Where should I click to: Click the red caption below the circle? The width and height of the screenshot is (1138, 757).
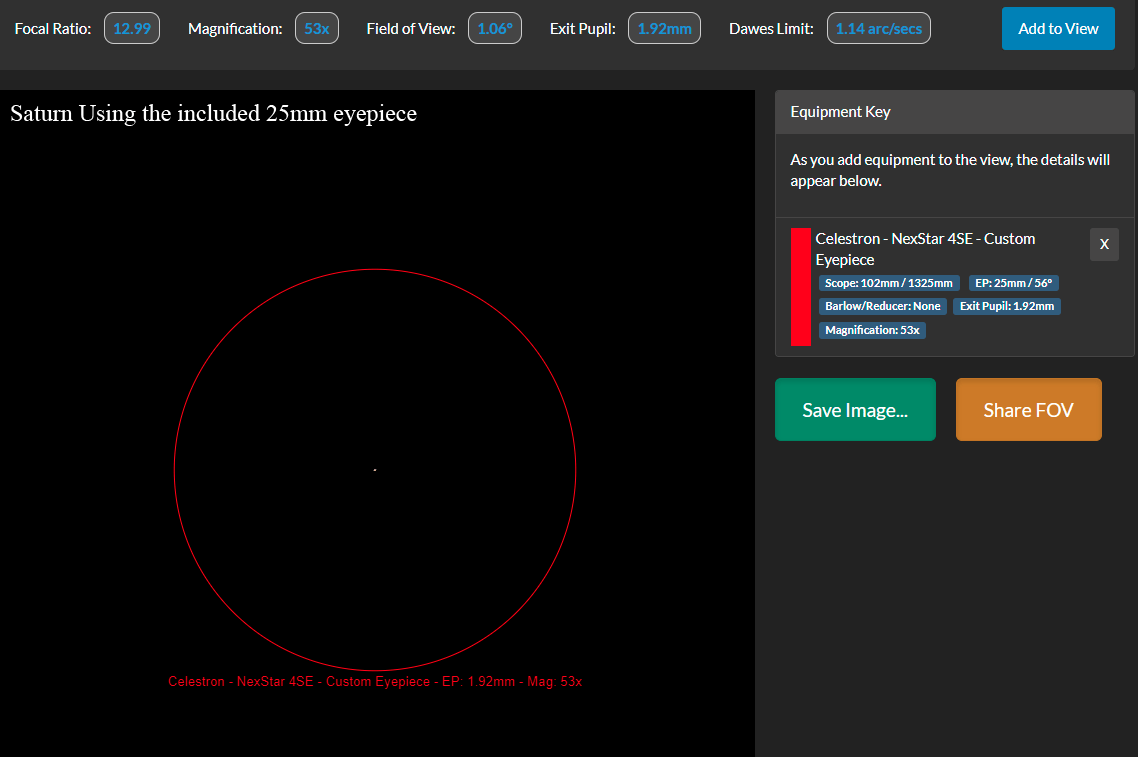point(375,681)
